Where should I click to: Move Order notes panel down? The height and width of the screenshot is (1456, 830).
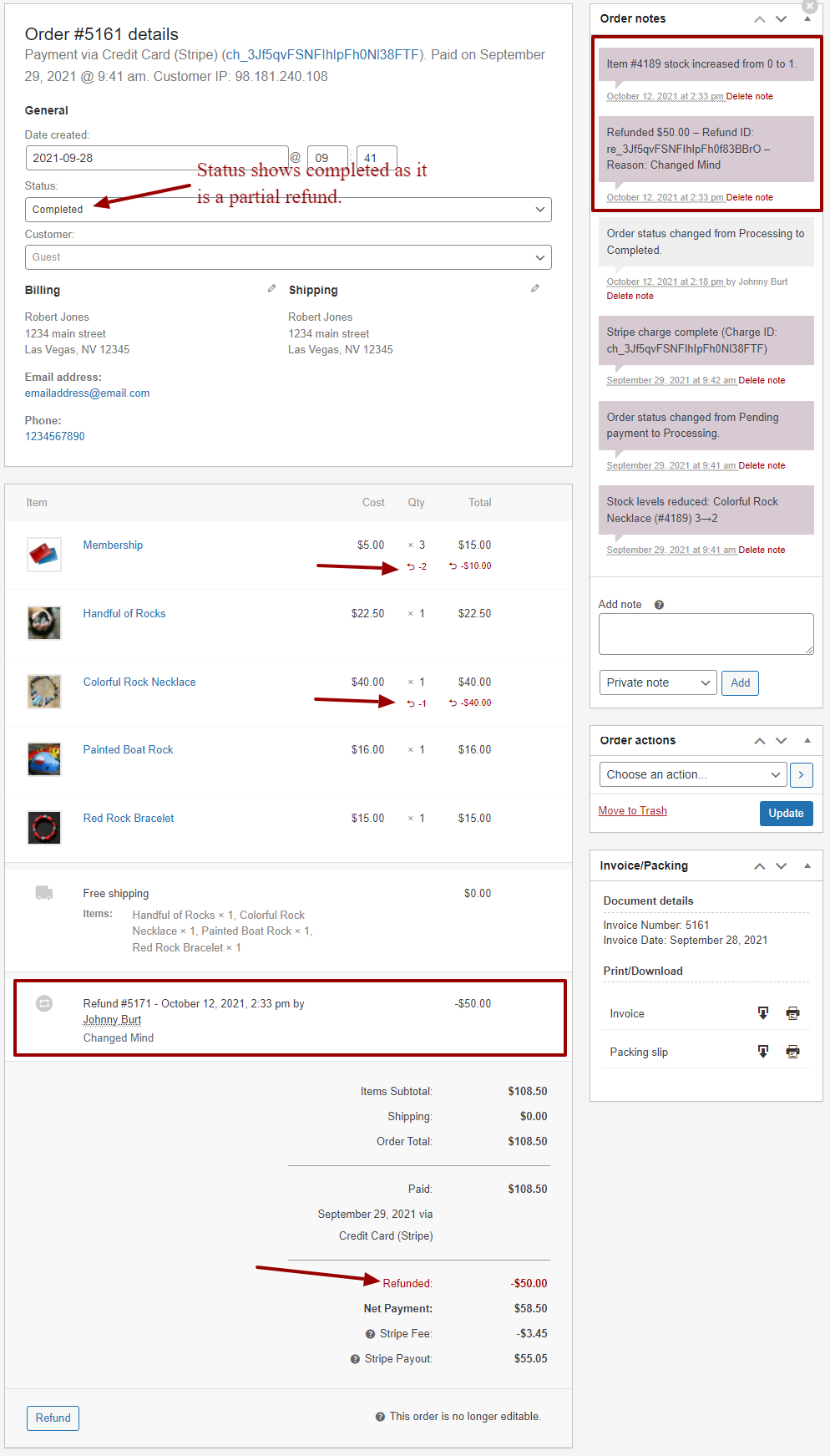[x=782, y=19]
